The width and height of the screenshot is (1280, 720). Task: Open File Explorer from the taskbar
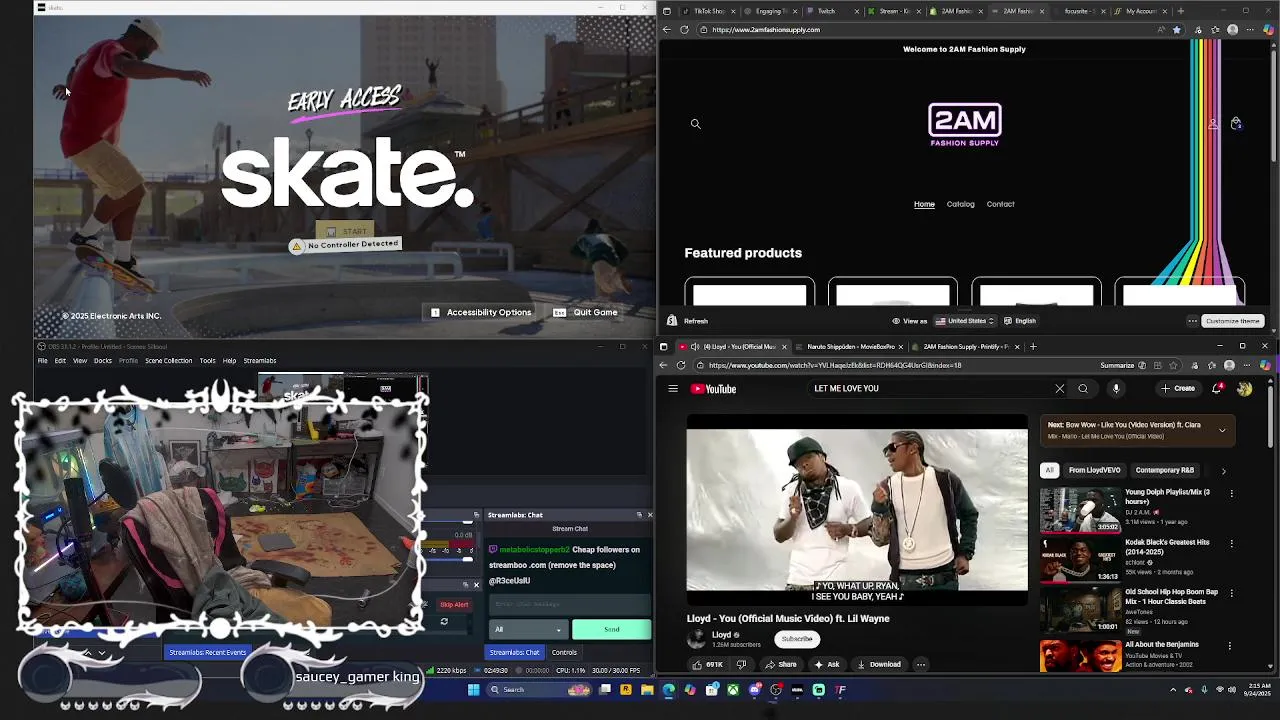[x=647, y=690]
